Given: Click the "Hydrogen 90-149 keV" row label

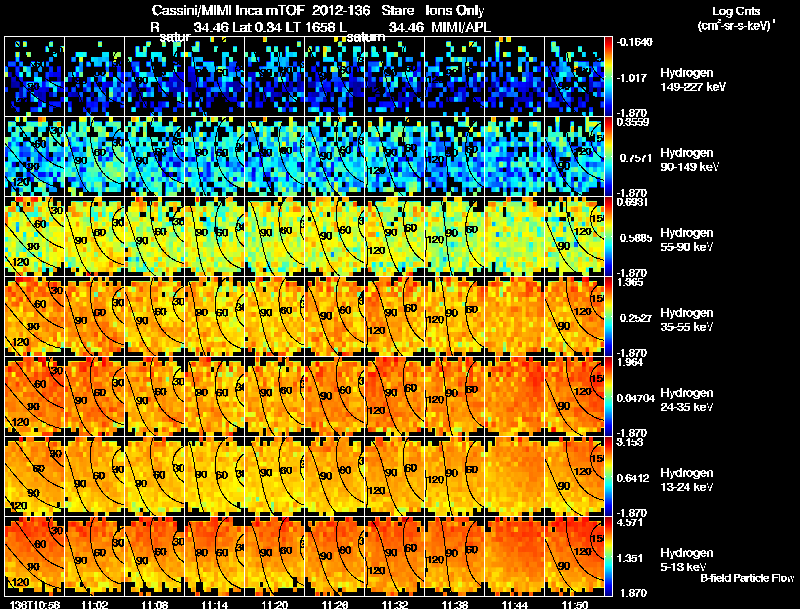Looking at the screenshot, I should tap(689, 160).
